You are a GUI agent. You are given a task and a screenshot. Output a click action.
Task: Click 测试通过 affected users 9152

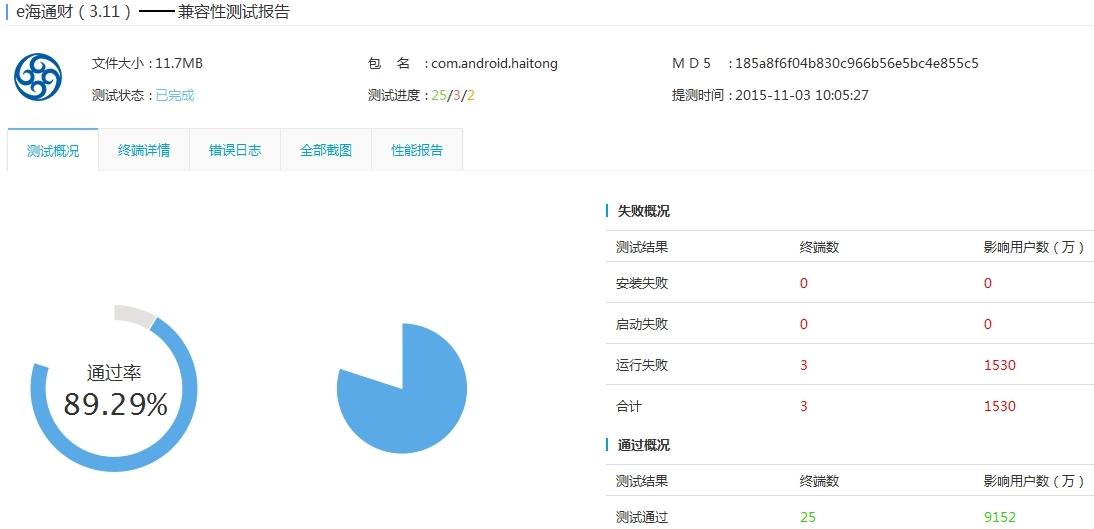[x=999, y=517]
